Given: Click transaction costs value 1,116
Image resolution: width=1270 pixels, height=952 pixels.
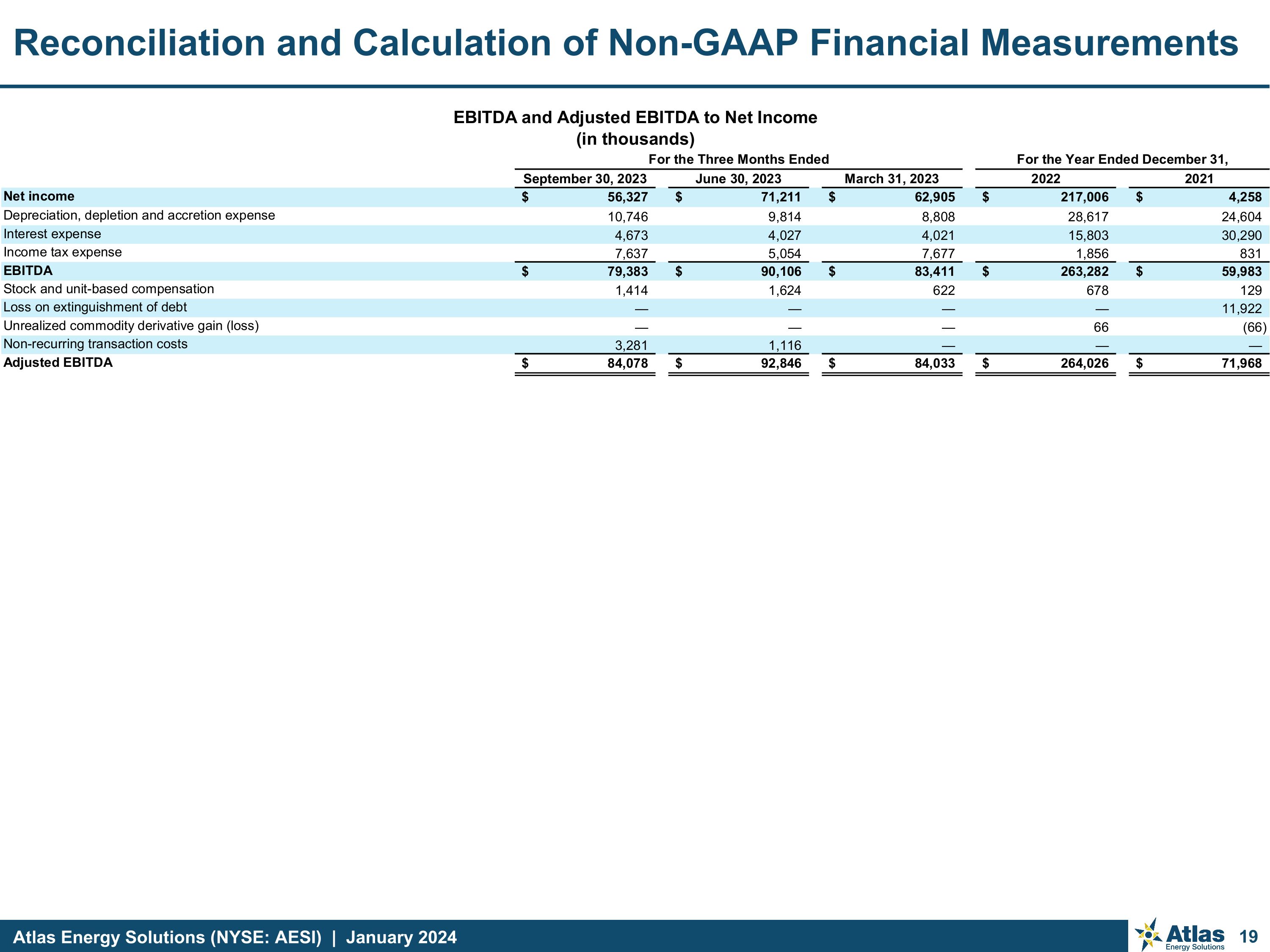Looking at the screenshot, I should (785, 345).
